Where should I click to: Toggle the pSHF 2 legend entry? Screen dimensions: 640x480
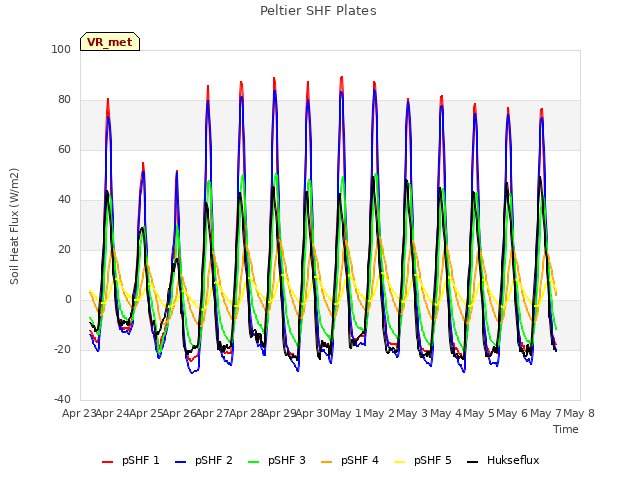pyautogui.click(x=204, y=460)
